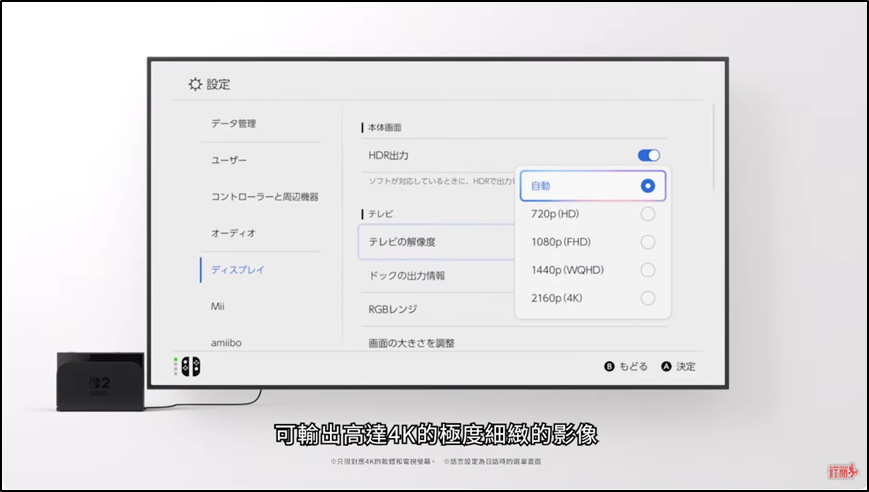The width and height of the screenshot is (869, 492).
Task: Click the settings page scrollbar
Action: tap(713, 147)
